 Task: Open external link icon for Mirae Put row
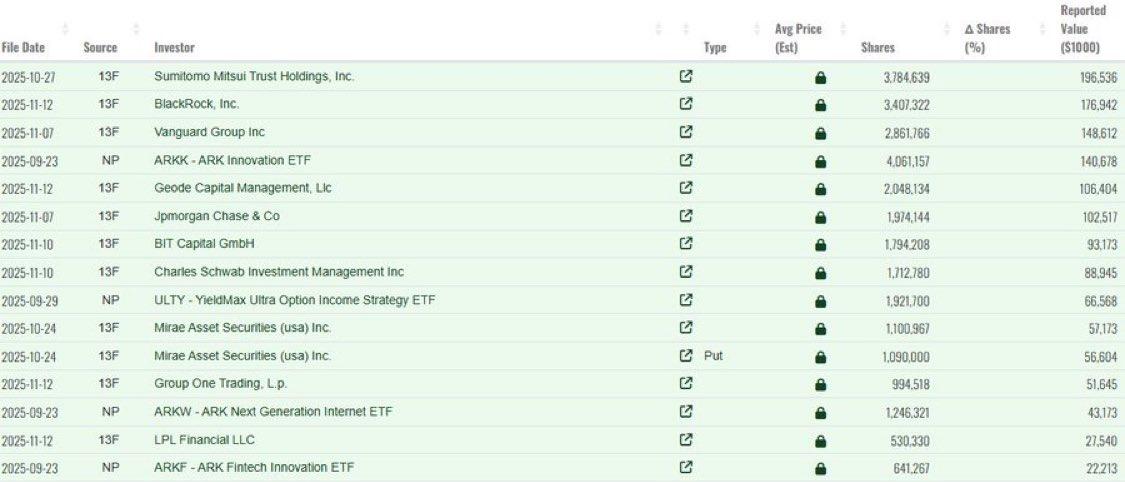click(x=686, y=355)
